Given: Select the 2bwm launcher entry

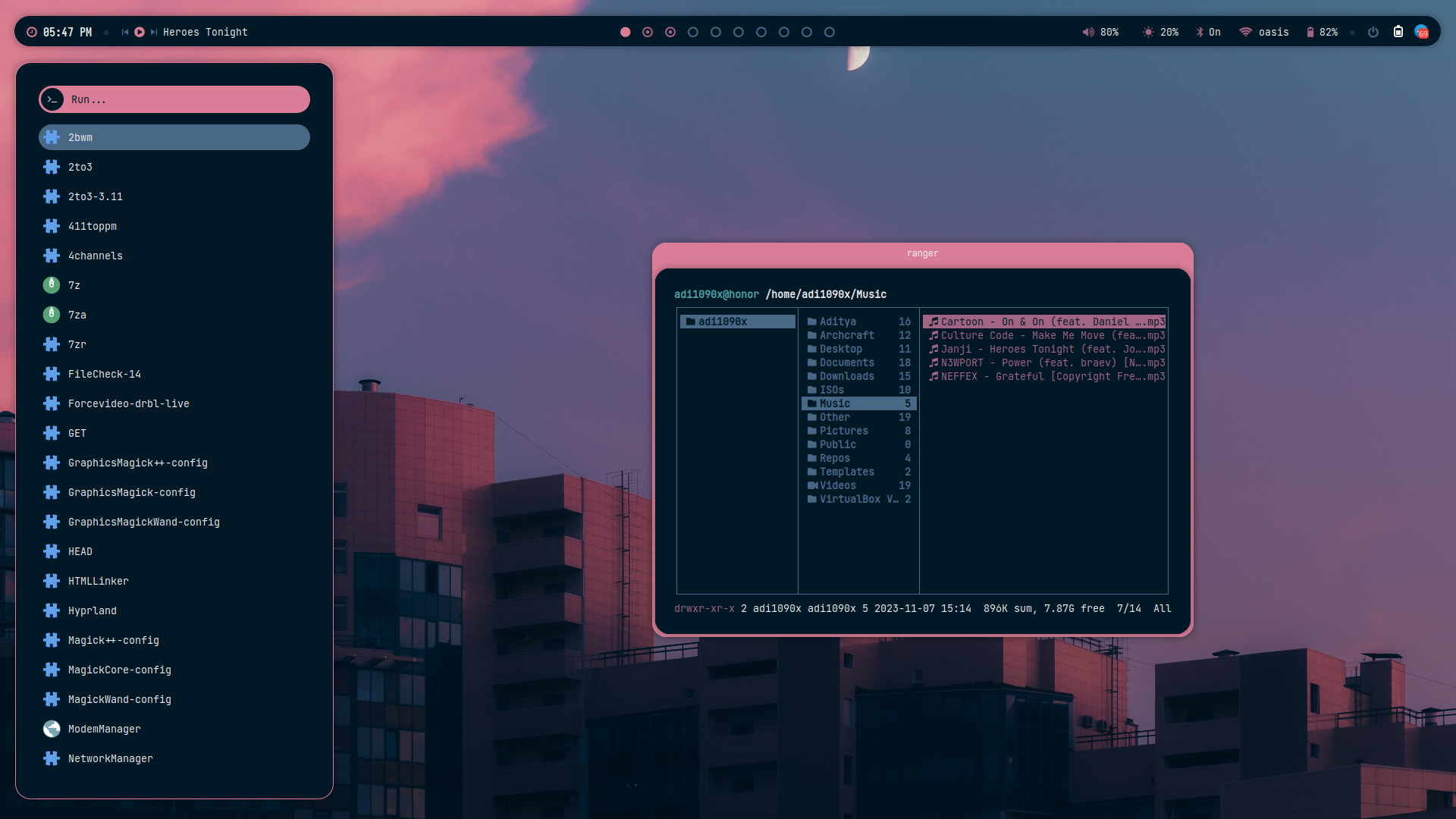Looking at the screenshot, I should pyautogui.click(x=174, y=137).
